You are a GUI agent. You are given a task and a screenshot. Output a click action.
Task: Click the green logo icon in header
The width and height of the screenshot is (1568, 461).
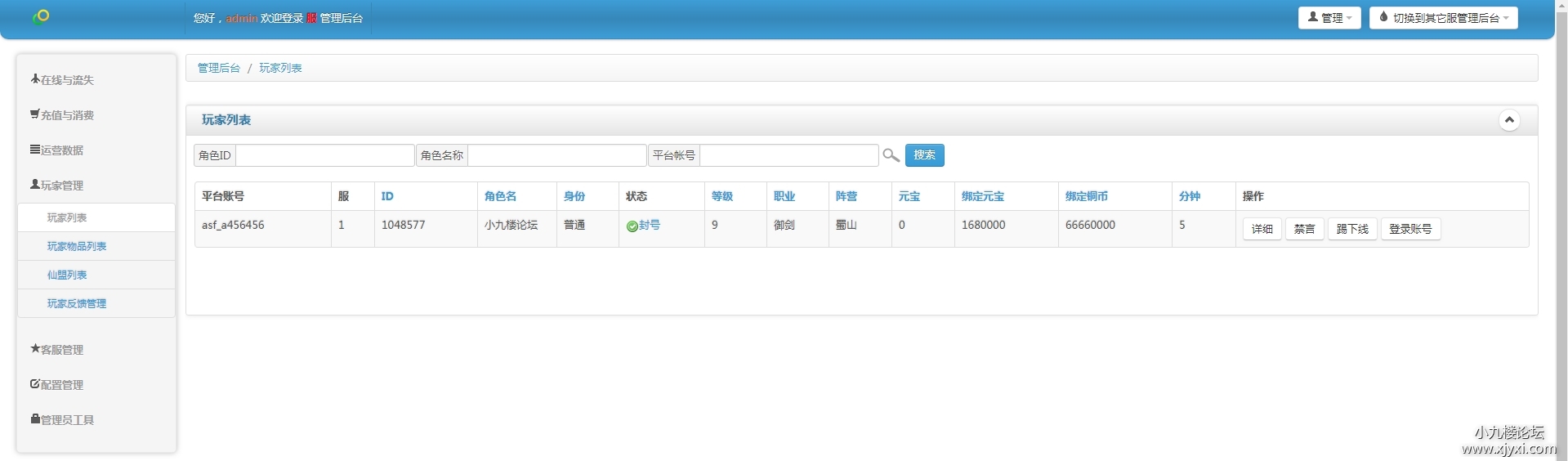tap(41, 16)
